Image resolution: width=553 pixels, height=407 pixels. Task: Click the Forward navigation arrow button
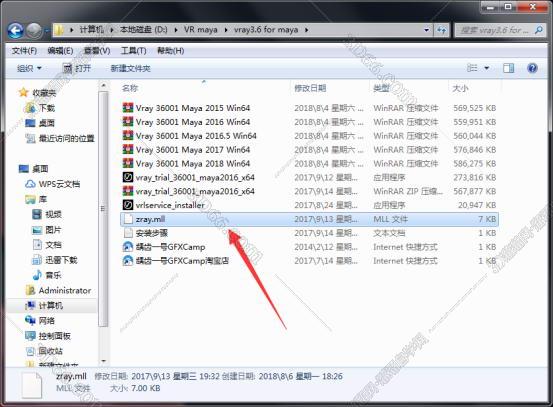(34, 31)
